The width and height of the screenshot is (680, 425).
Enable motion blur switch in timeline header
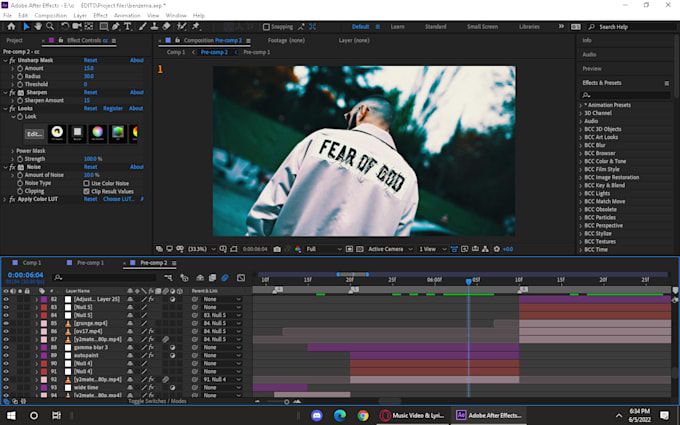pyautogui.click(x=225, y=278)
